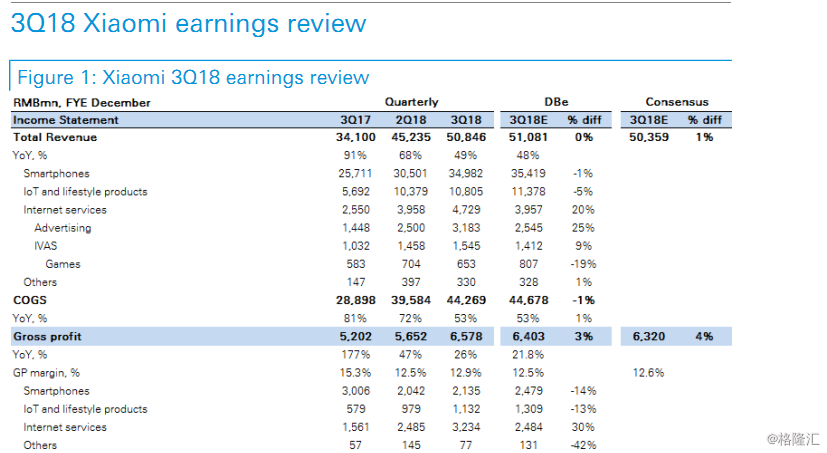The height and width of the screenshot is (453, 827).
Task: Select the consensus GP margin '12.6%'
Action: coord(649,373)
